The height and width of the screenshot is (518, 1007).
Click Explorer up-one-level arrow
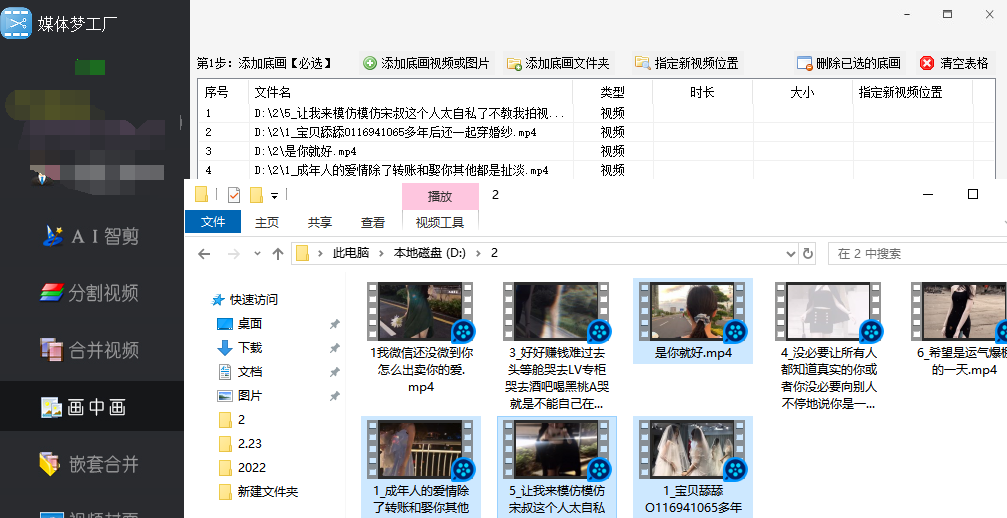277,254
